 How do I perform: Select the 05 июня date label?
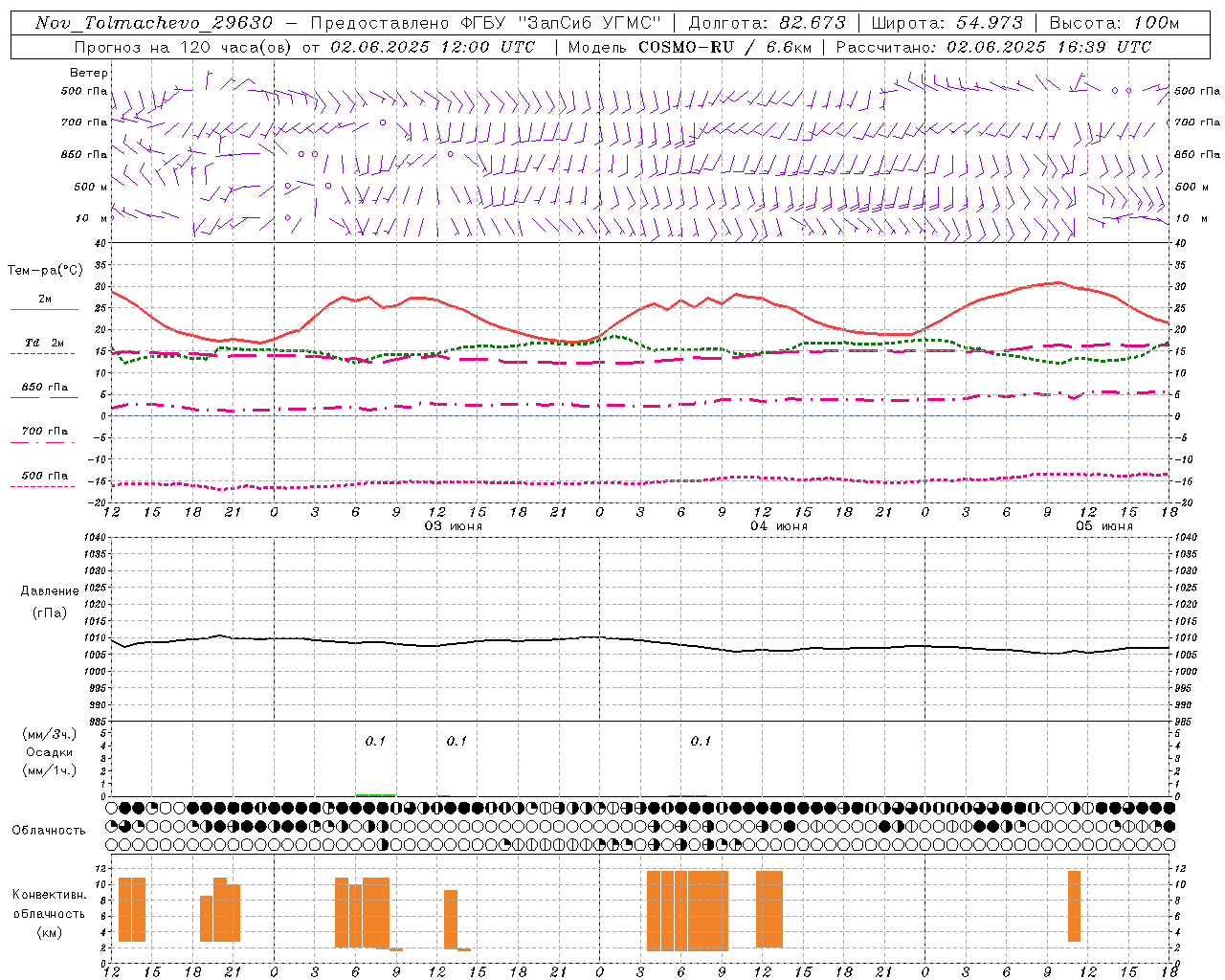[x=1104, y=526]
